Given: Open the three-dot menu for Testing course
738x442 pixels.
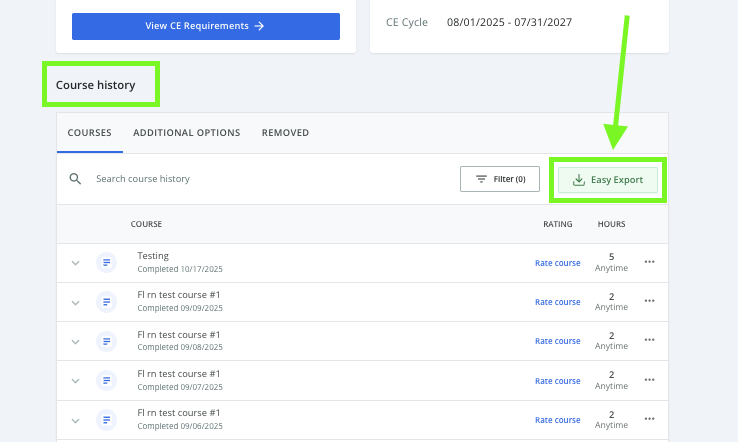Looking at the screenshot, I should pos(649,262).
